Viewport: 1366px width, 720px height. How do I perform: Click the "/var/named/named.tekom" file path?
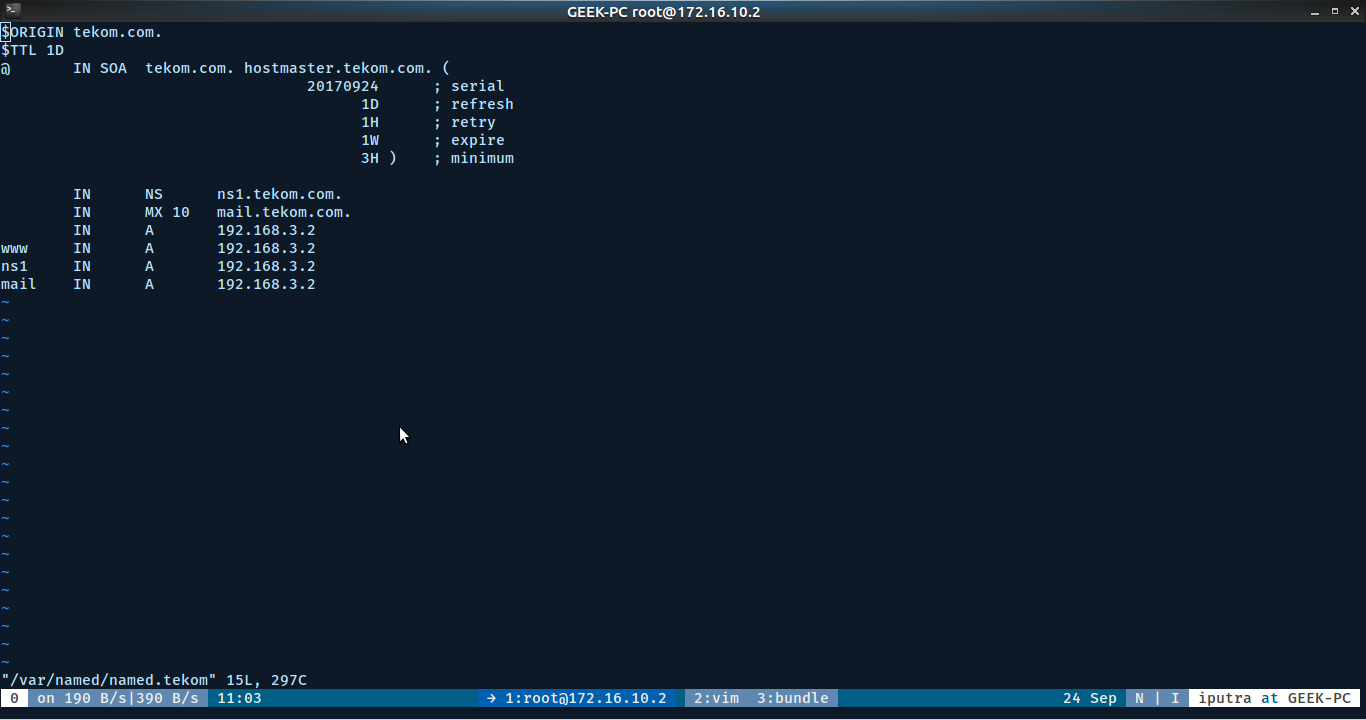(x=109, y=680)
